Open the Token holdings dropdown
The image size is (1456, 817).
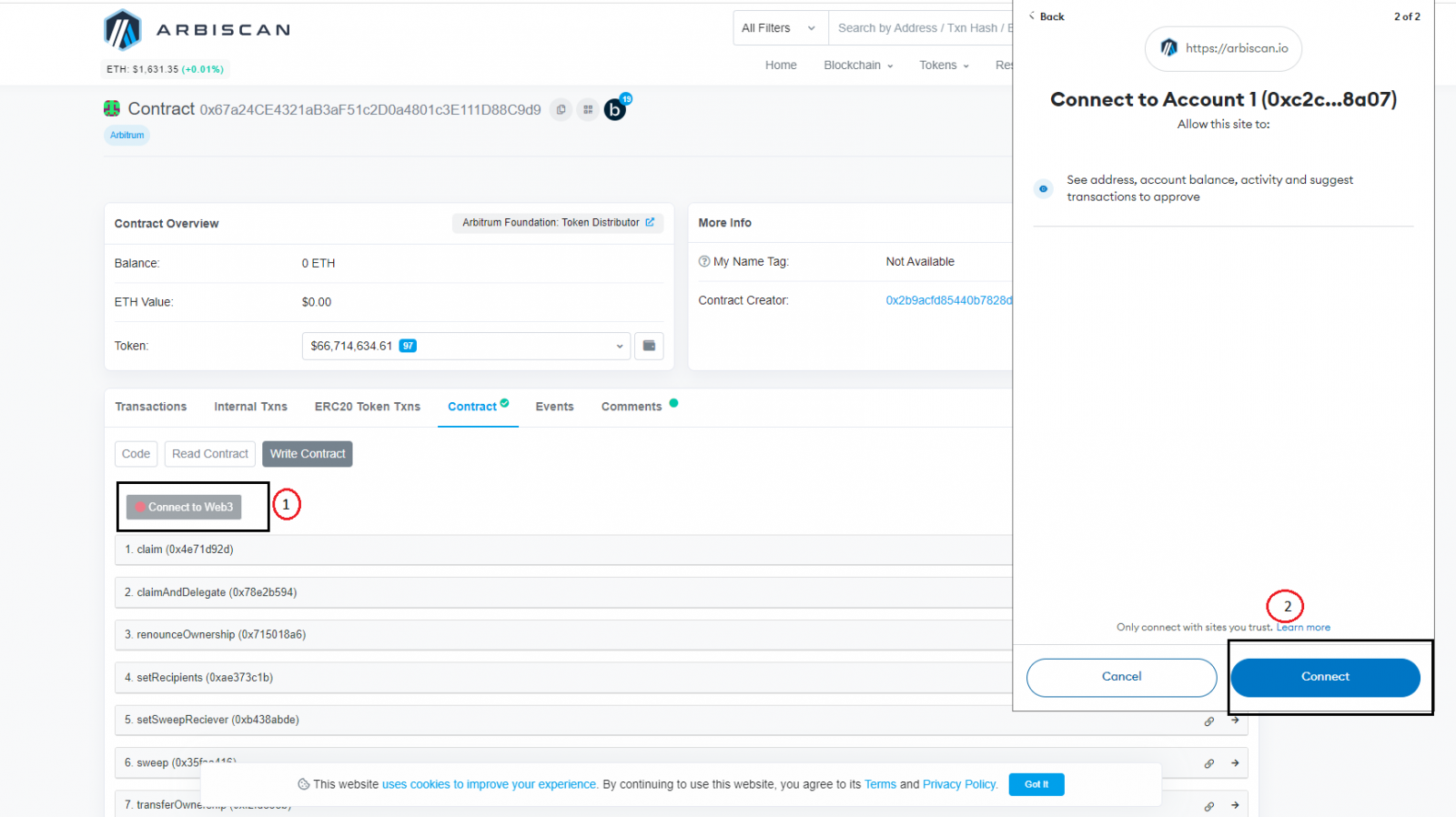(x=466, y=346)
